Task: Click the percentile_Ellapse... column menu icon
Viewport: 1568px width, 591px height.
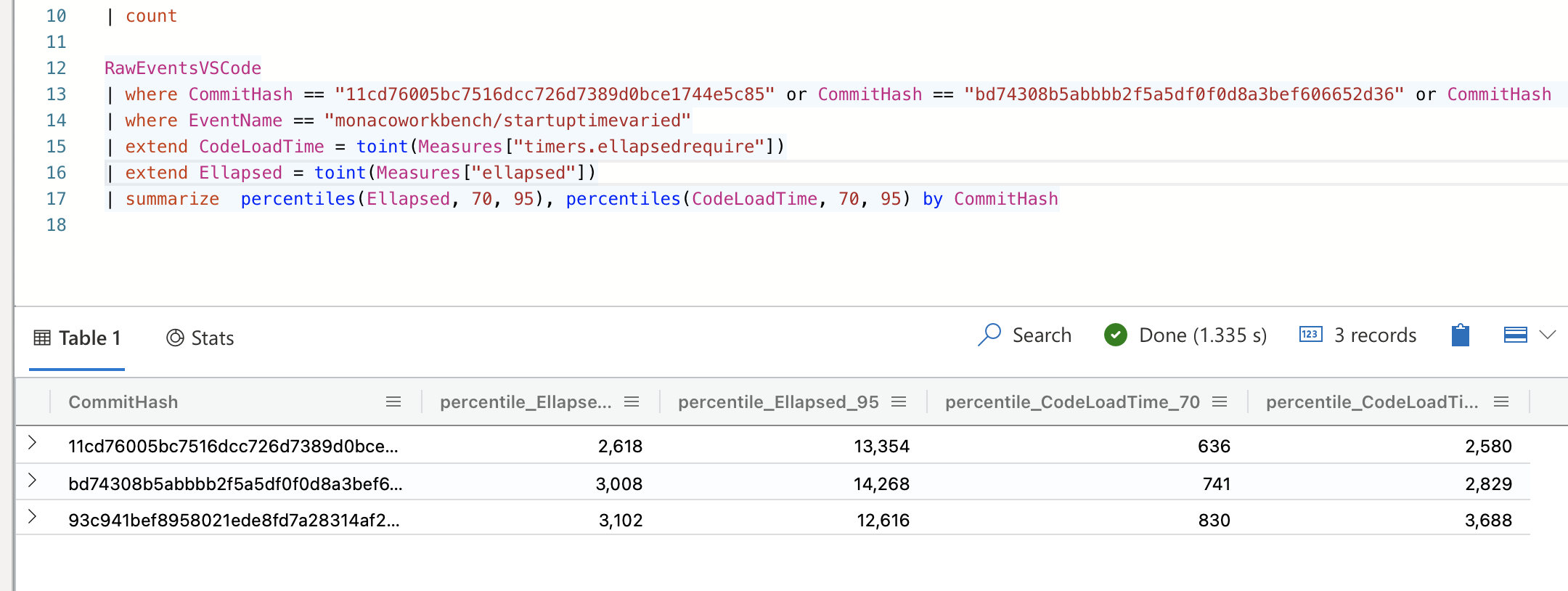Action: 632,402
